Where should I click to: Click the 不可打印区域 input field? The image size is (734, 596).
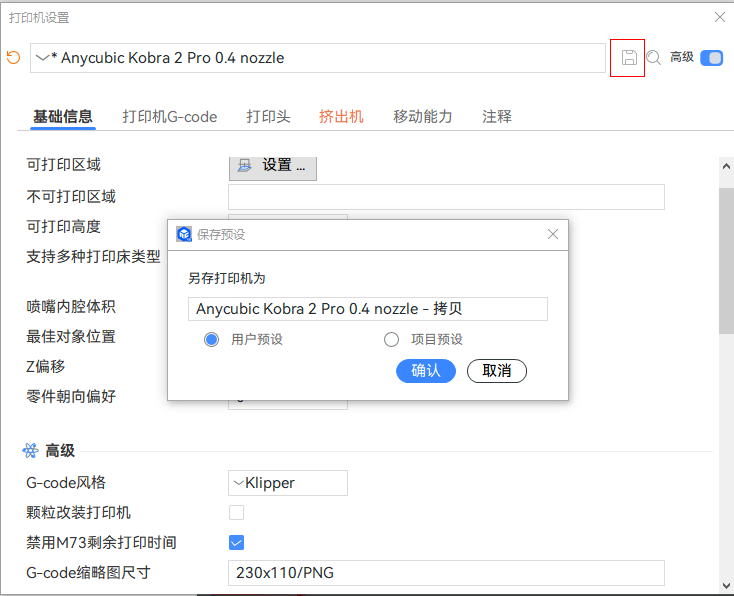[x=446, y=197]
